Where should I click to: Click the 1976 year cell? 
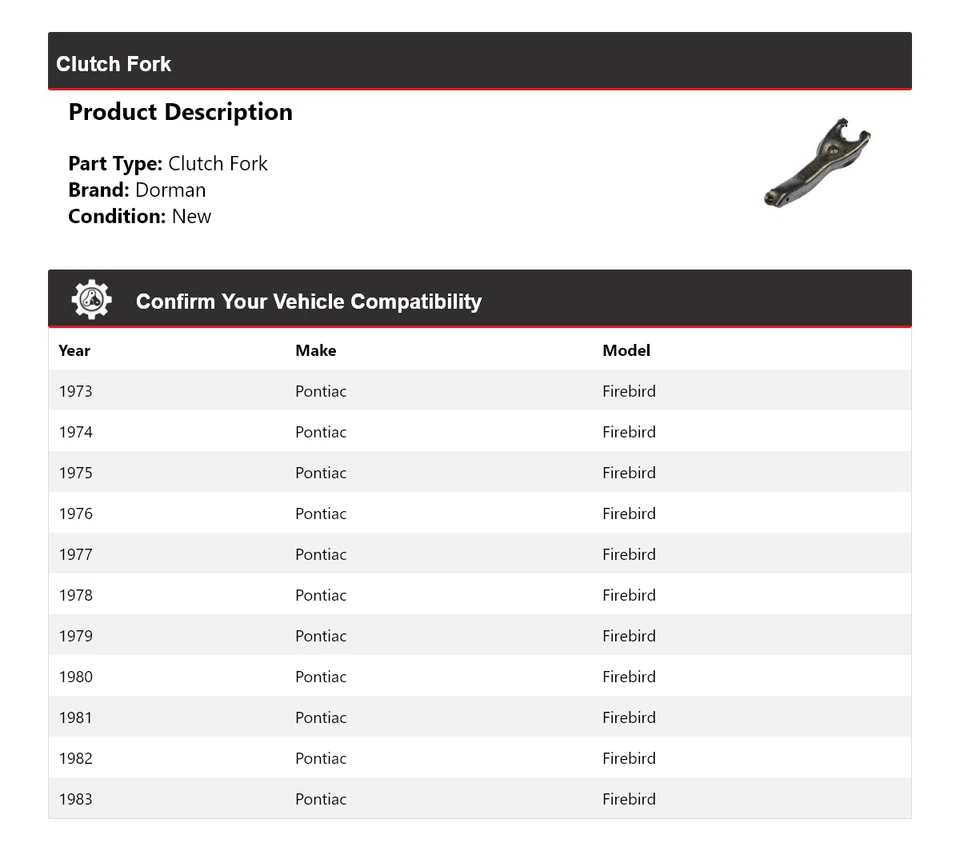pos(75,514)
